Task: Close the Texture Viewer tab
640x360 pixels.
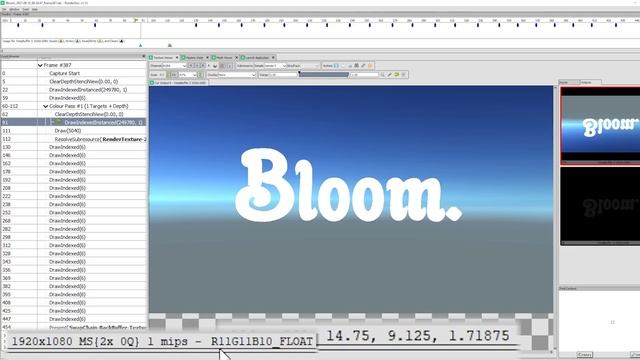Action: (177, 58)
